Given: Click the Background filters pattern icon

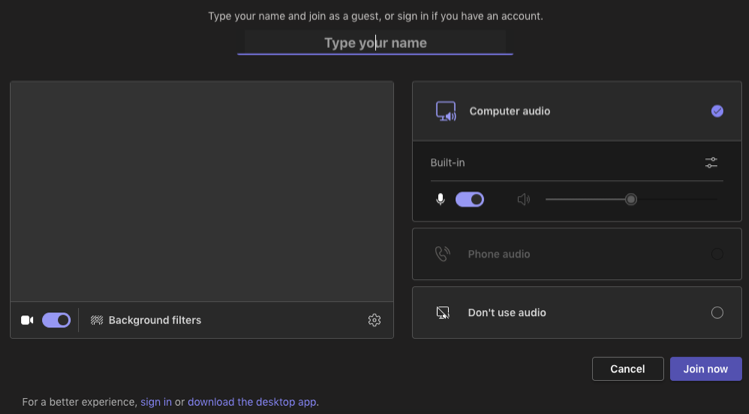Looking at the screenshot, I should 97,320.
